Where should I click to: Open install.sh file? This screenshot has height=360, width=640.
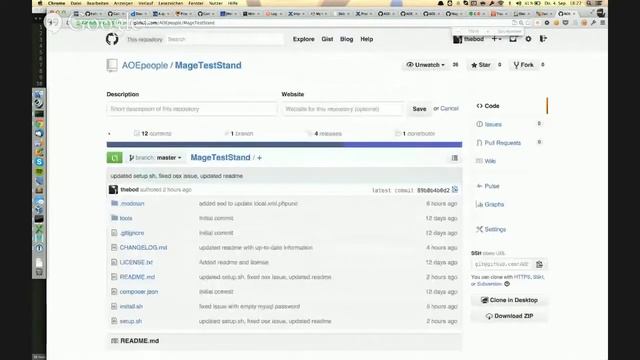point(131,307)
